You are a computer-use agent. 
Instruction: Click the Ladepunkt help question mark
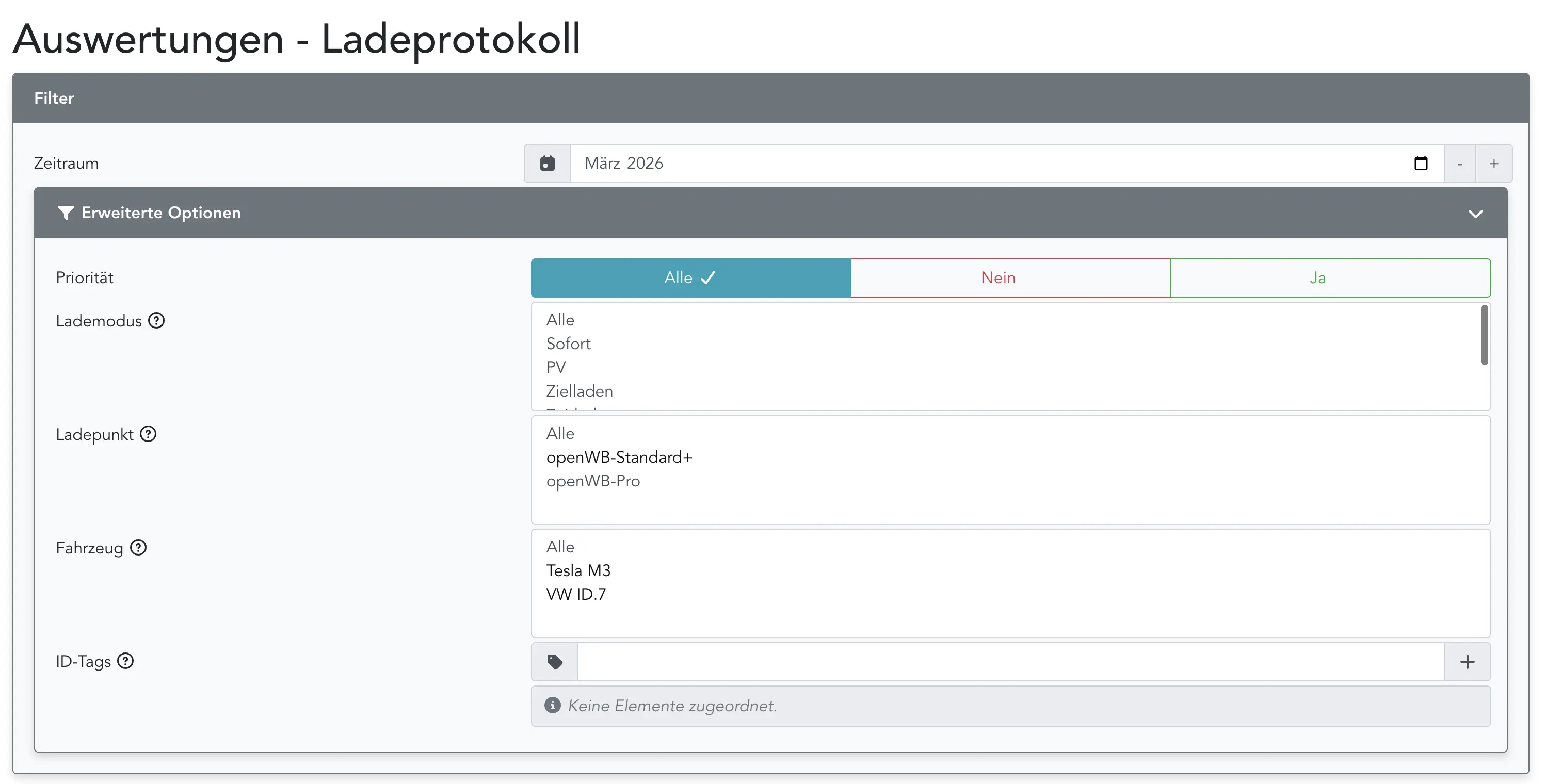coord(148,434)
